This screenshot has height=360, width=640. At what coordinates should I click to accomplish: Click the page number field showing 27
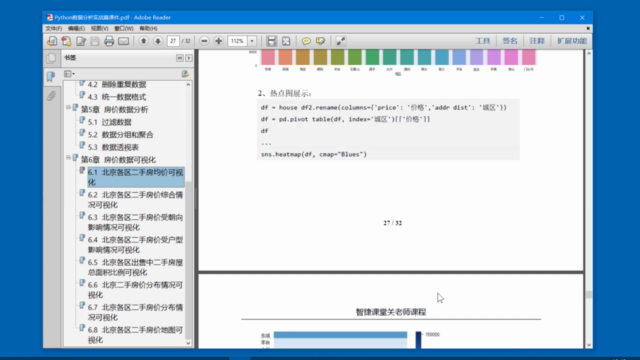coord(173,41)
